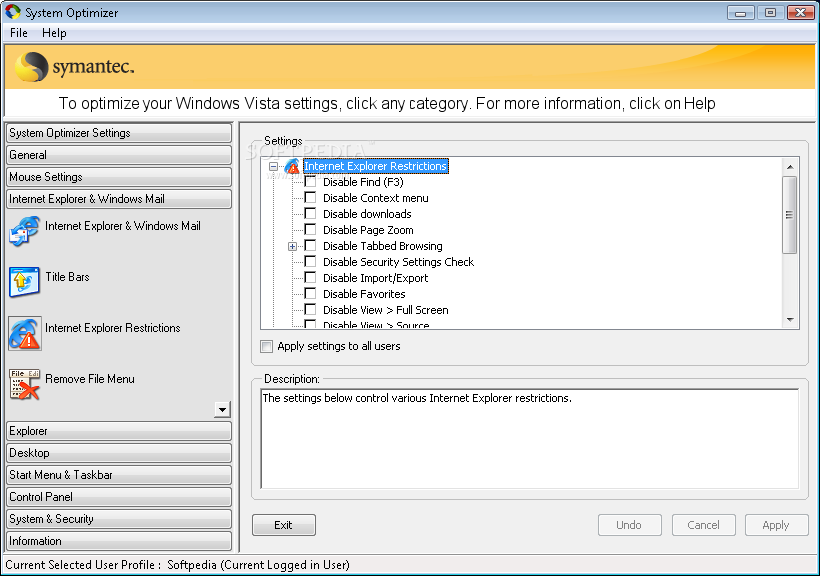The height and width of the screenshot is (576, 820).
Task: Expand the Explorer section
Action: [119, 431]
